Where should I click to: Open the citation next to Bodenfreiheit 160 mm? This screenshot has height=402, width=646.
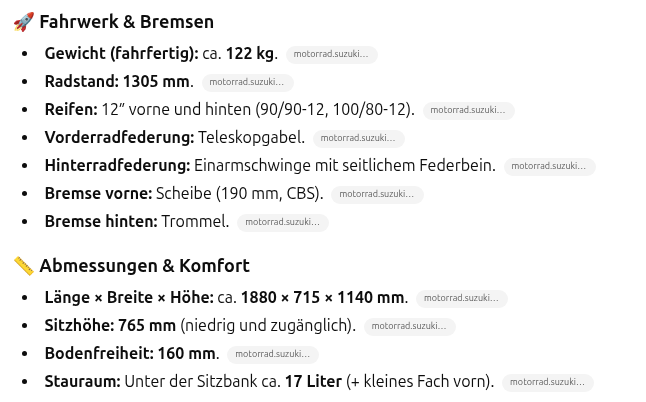[273, 354]
